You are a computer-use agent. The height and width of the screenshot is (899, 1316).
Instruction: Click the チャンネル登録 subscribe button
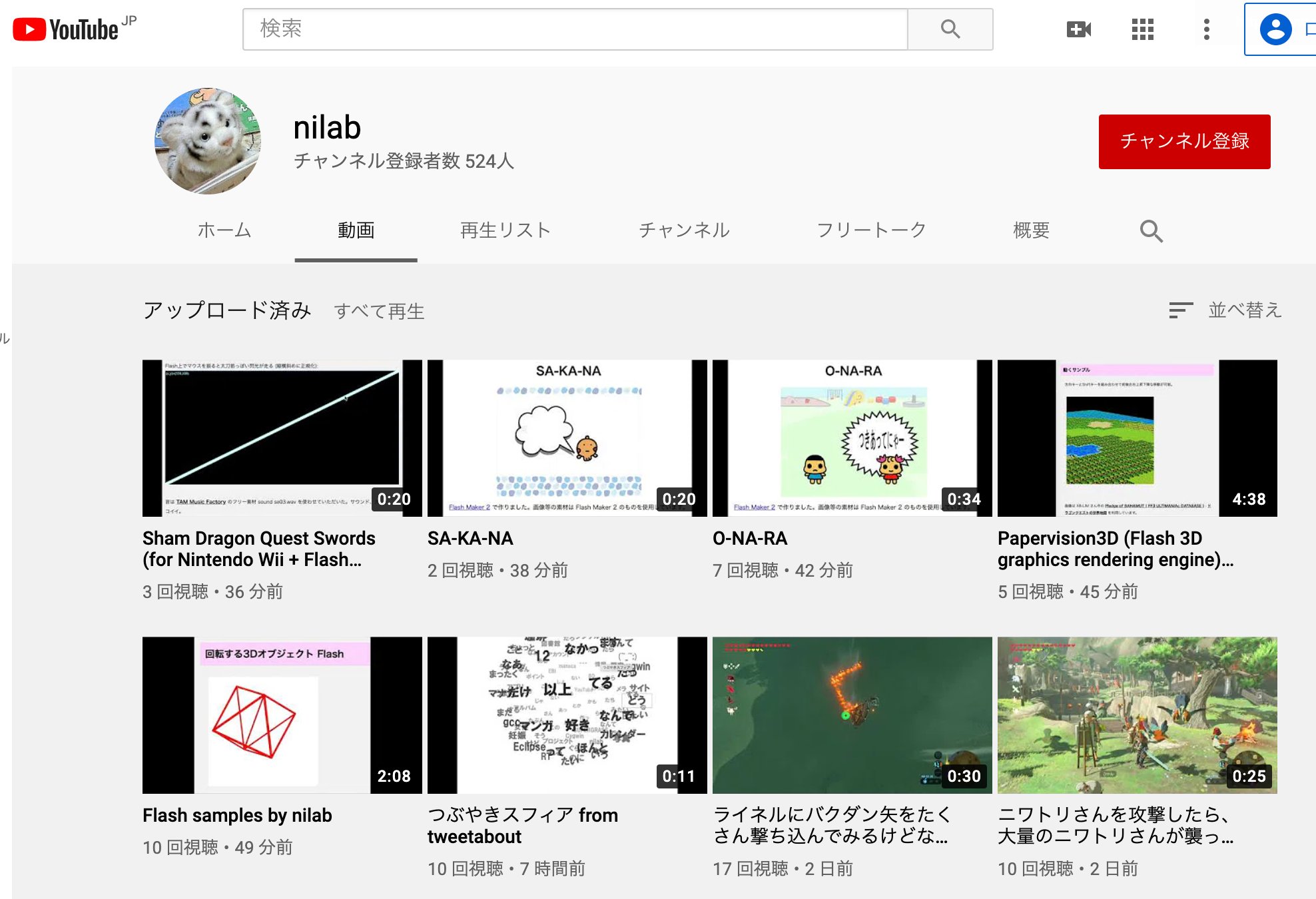[x=1188, y=140]
